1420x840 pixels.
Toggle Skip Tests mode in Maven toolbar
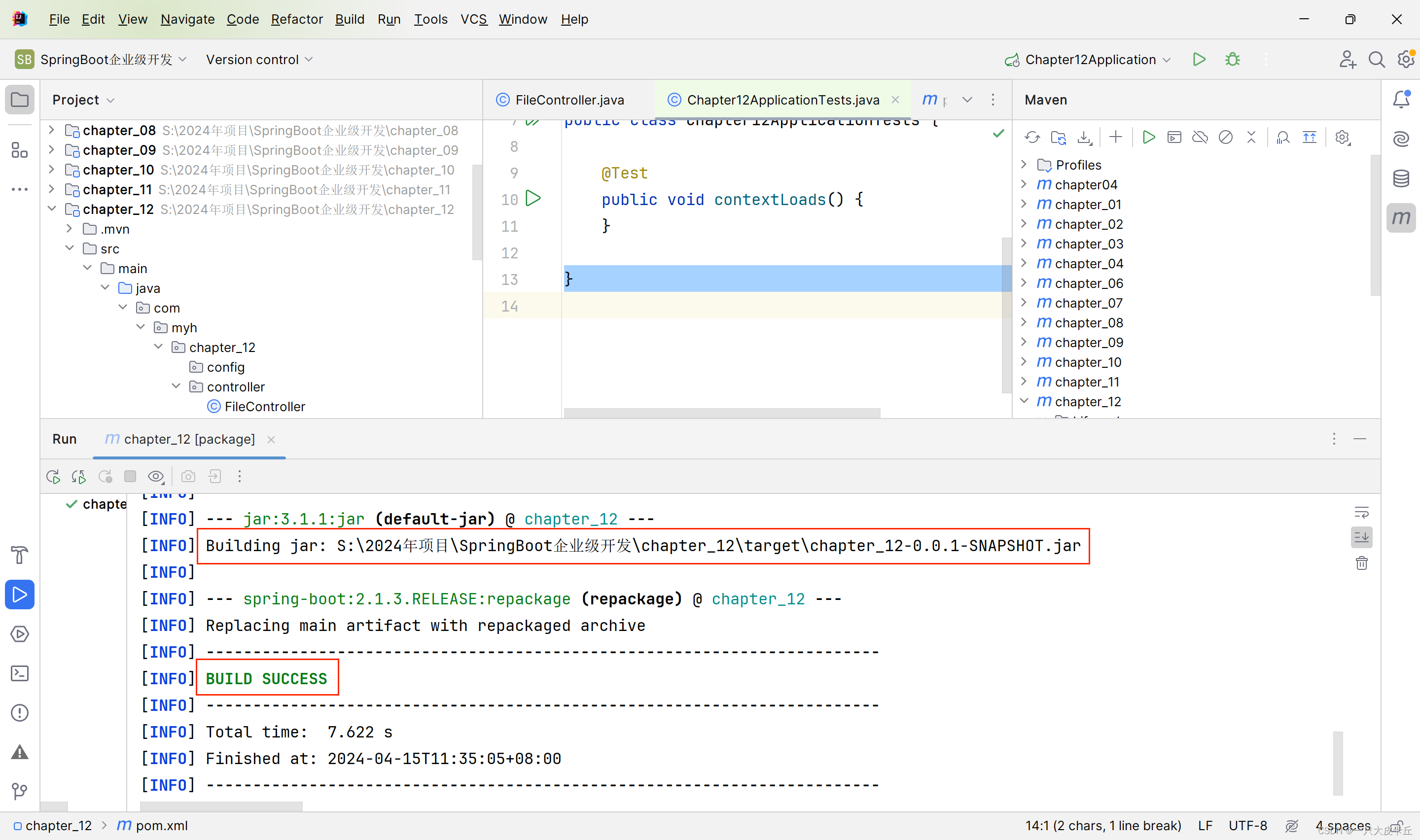coord(1225,138)
